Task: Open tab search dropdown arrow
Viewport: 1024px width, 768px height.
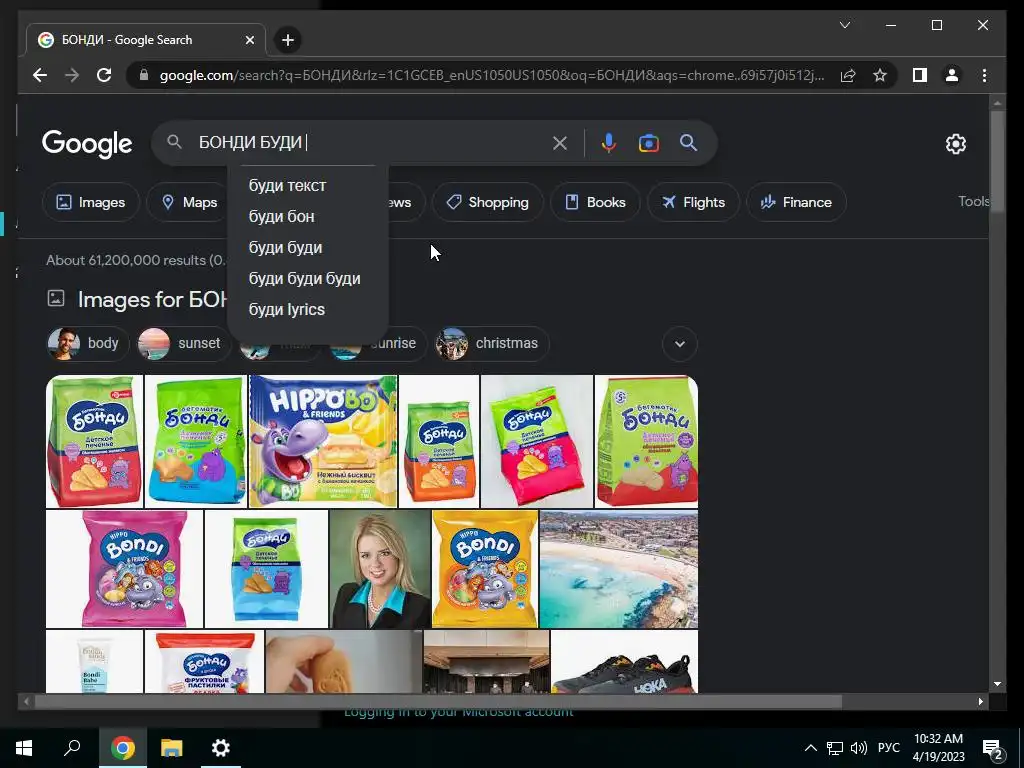Action: point(844,25)
